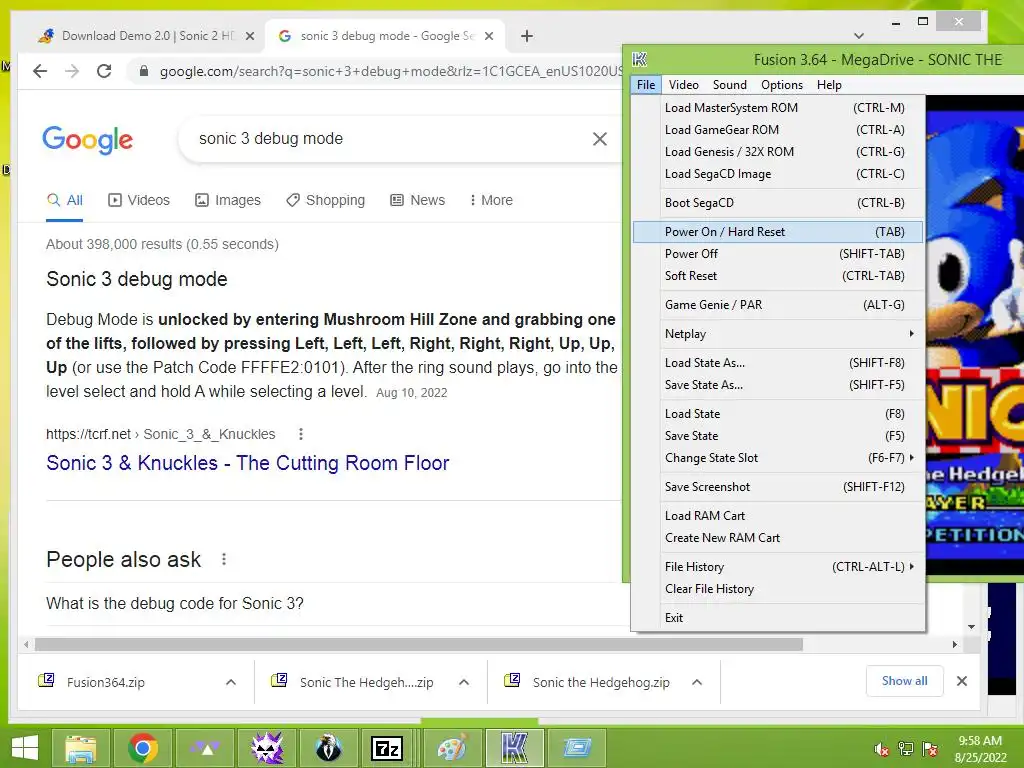
Task: Open the File menu in Fusion
Action: click(646, 85)
